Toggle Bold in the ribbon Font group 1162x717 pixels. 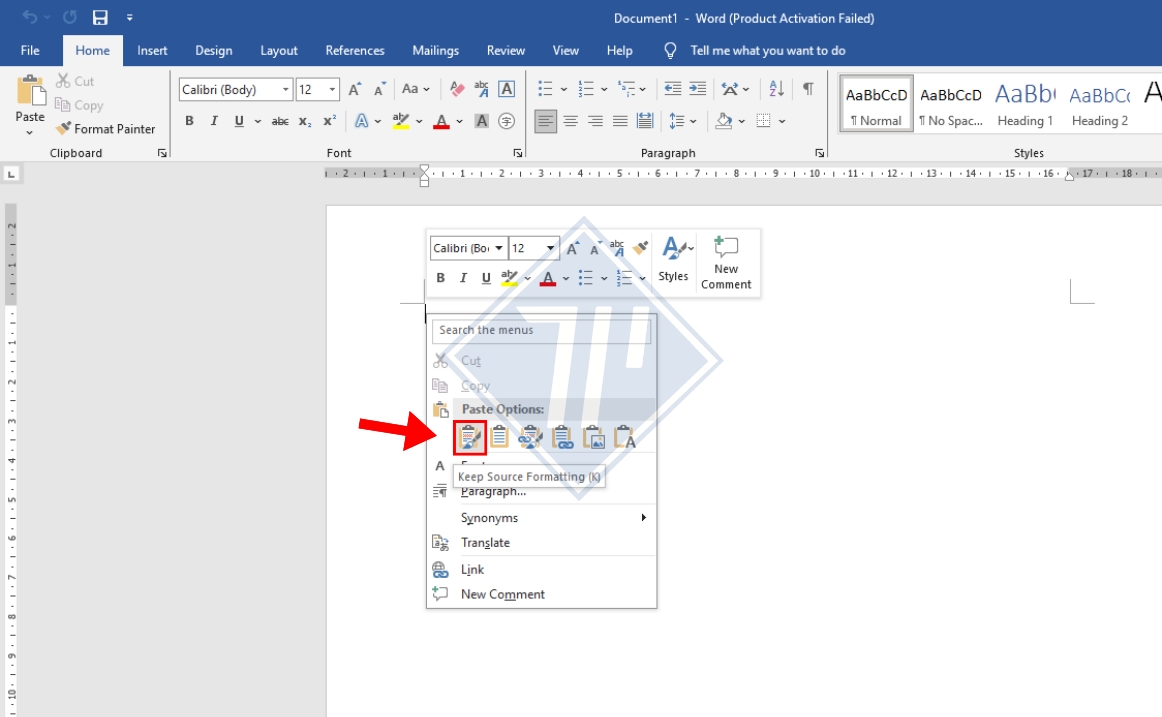tap(189, 121)
